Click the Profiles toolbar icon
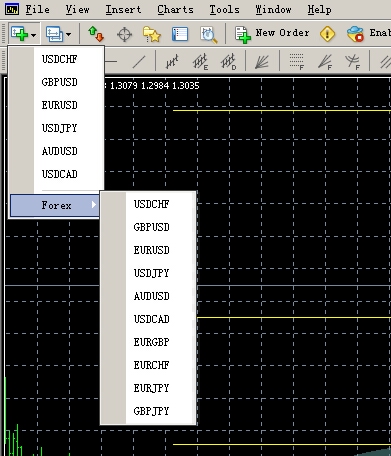This screenshot has width=391, height=456. pos(55,34)
